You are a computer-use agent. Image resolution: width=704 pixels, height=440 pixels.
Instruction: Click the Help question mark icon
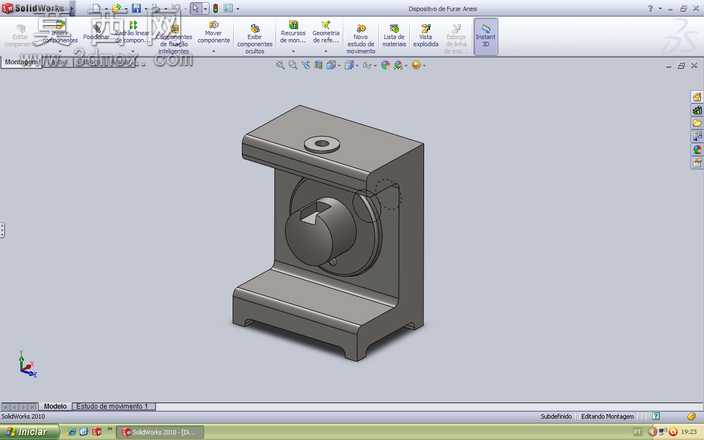650,9
